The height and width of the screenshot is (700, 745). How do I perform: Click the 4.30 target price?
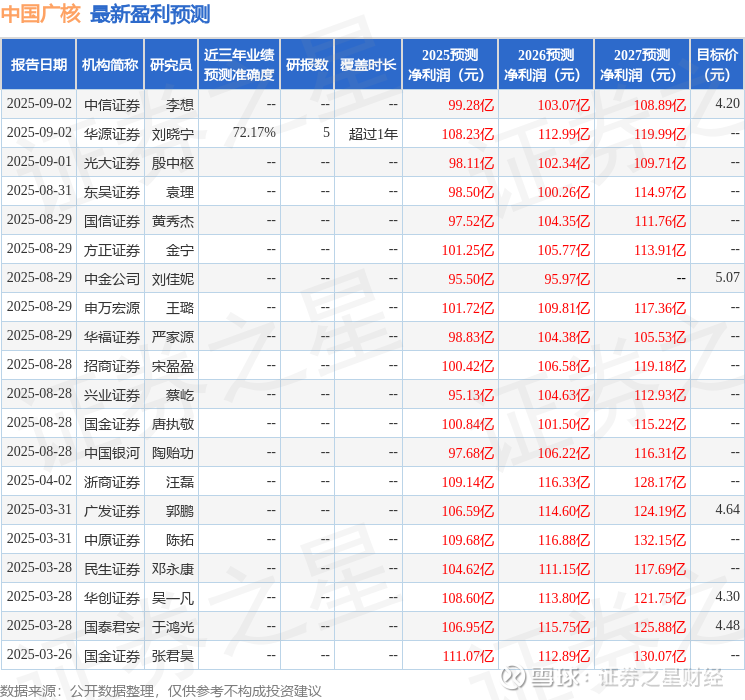coord(727,596)
